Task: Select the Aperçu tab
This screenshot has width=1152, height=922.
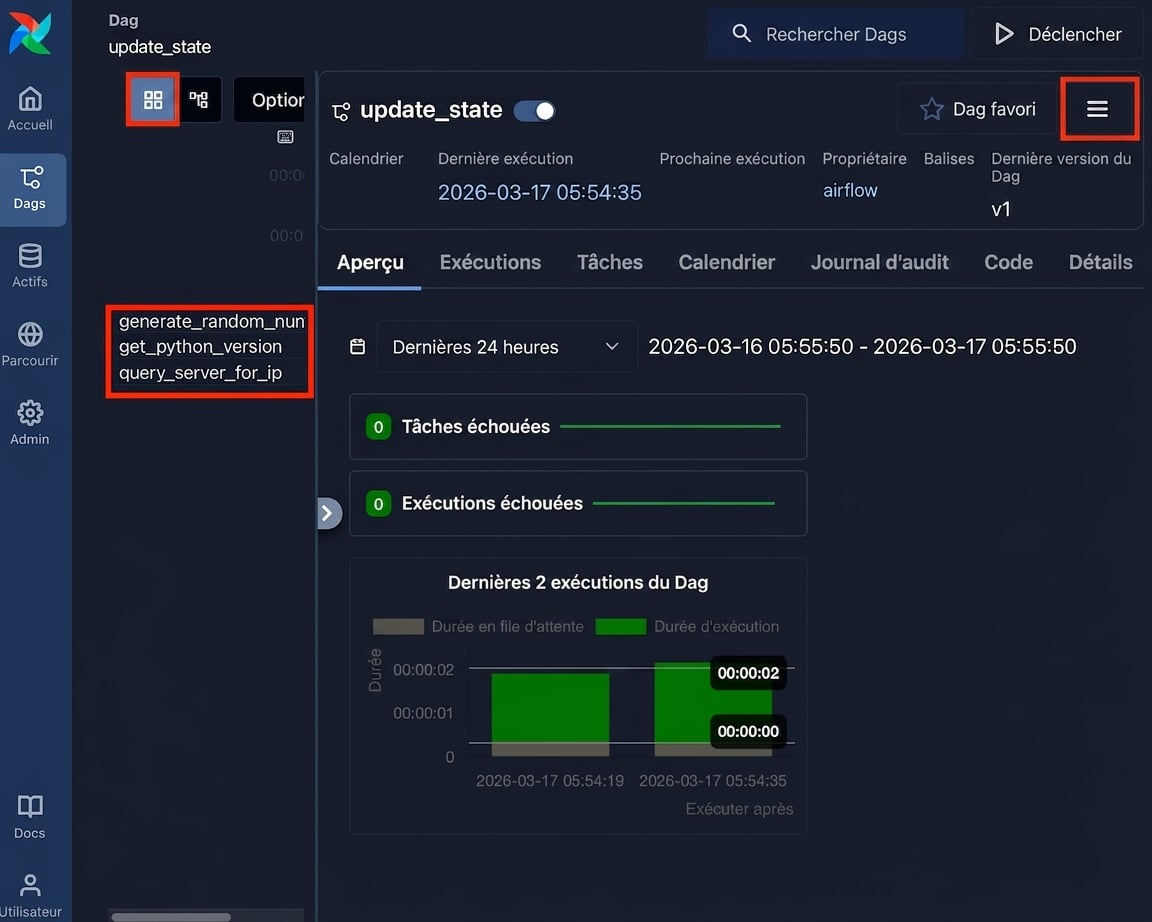Action: tap(370, 262)
